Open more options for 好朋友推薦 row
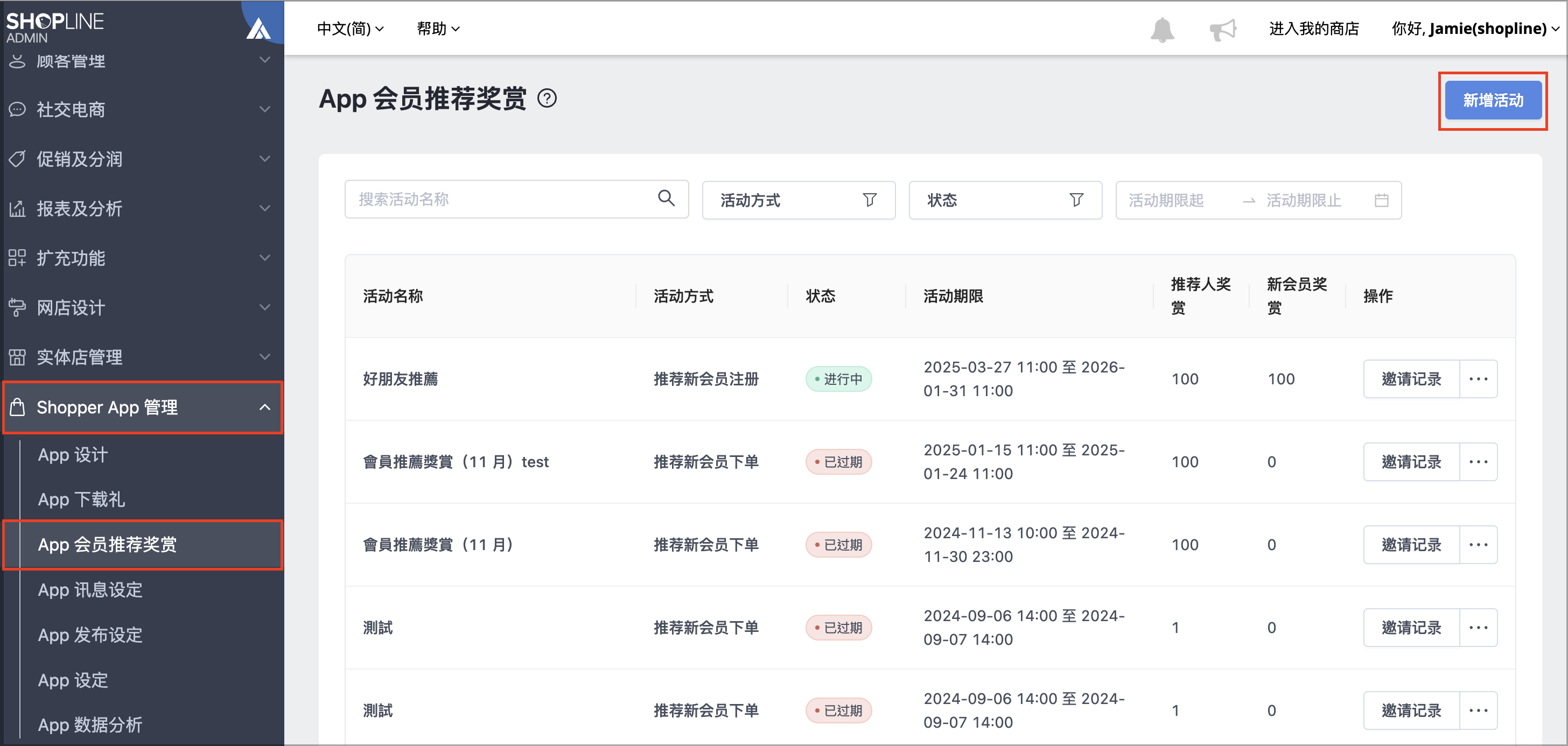The image size is (1568, 746). (1479, 379)
